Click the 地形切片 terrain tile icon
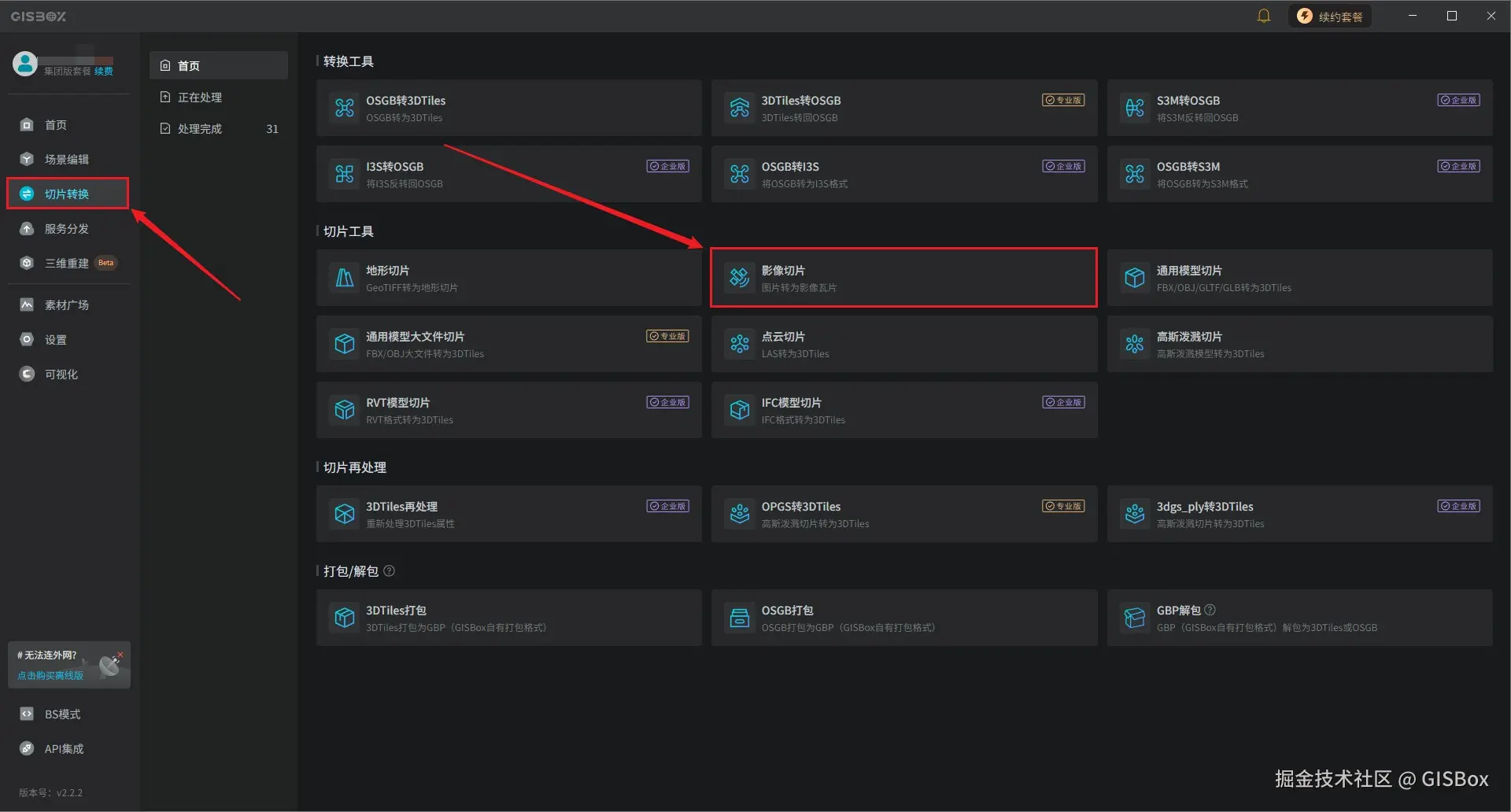1511x812 pixels. 345,278
